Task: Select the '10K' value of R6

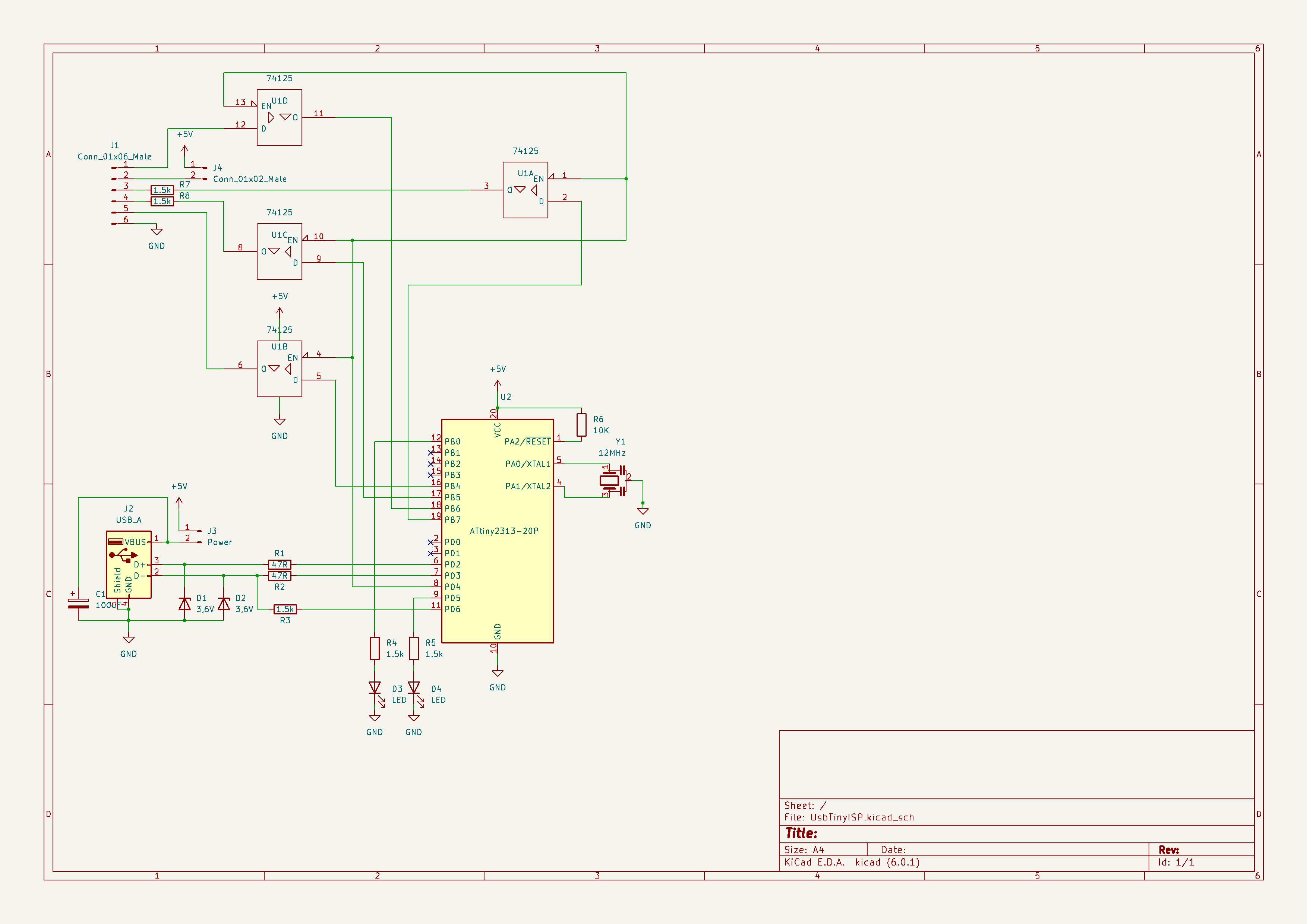Action: (x=601, y=430)
